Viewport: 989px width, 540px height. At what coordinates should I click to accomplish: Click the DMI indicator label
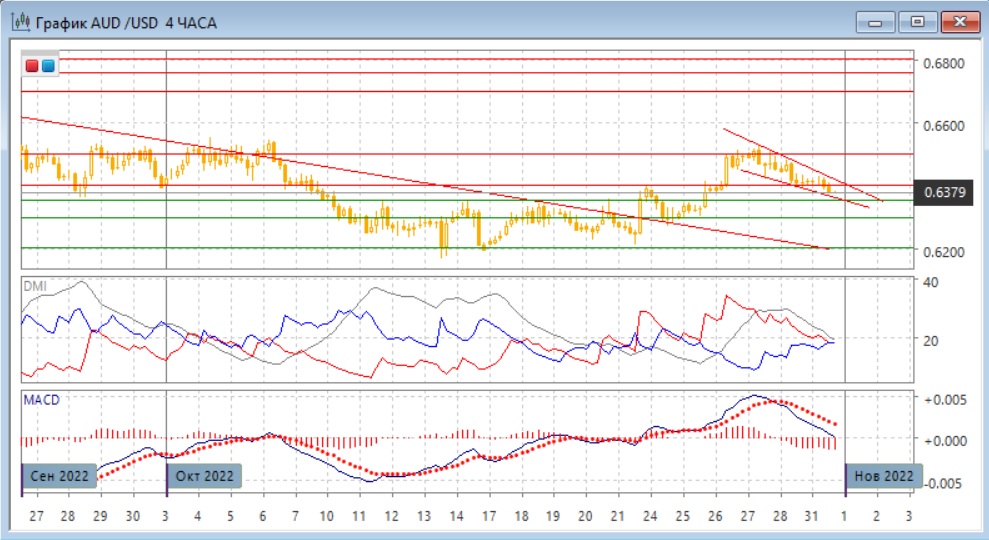[x=35, y=285]
